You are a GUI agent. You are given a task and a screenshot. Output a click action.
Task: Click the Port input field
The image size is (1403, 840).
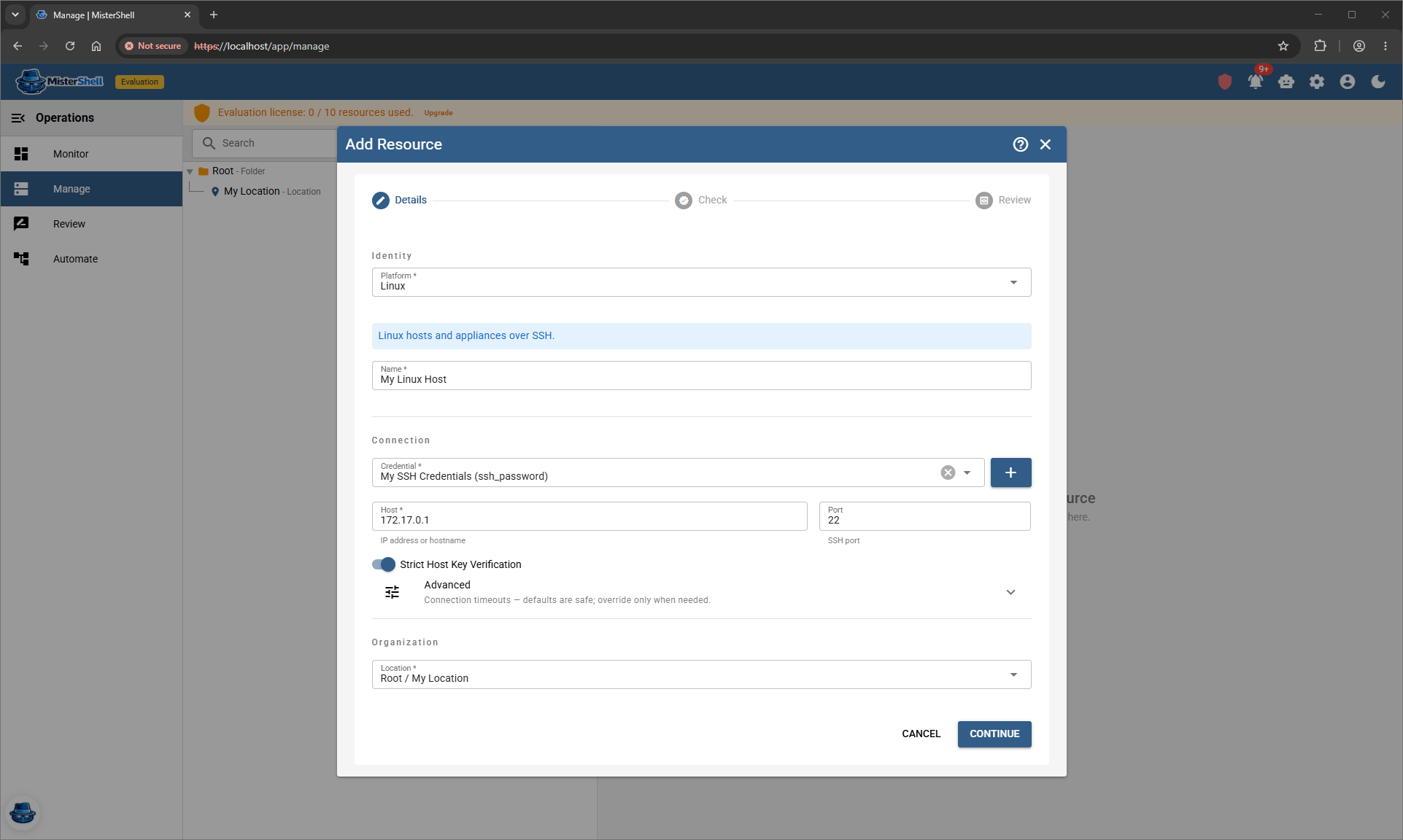click(924, 516)
